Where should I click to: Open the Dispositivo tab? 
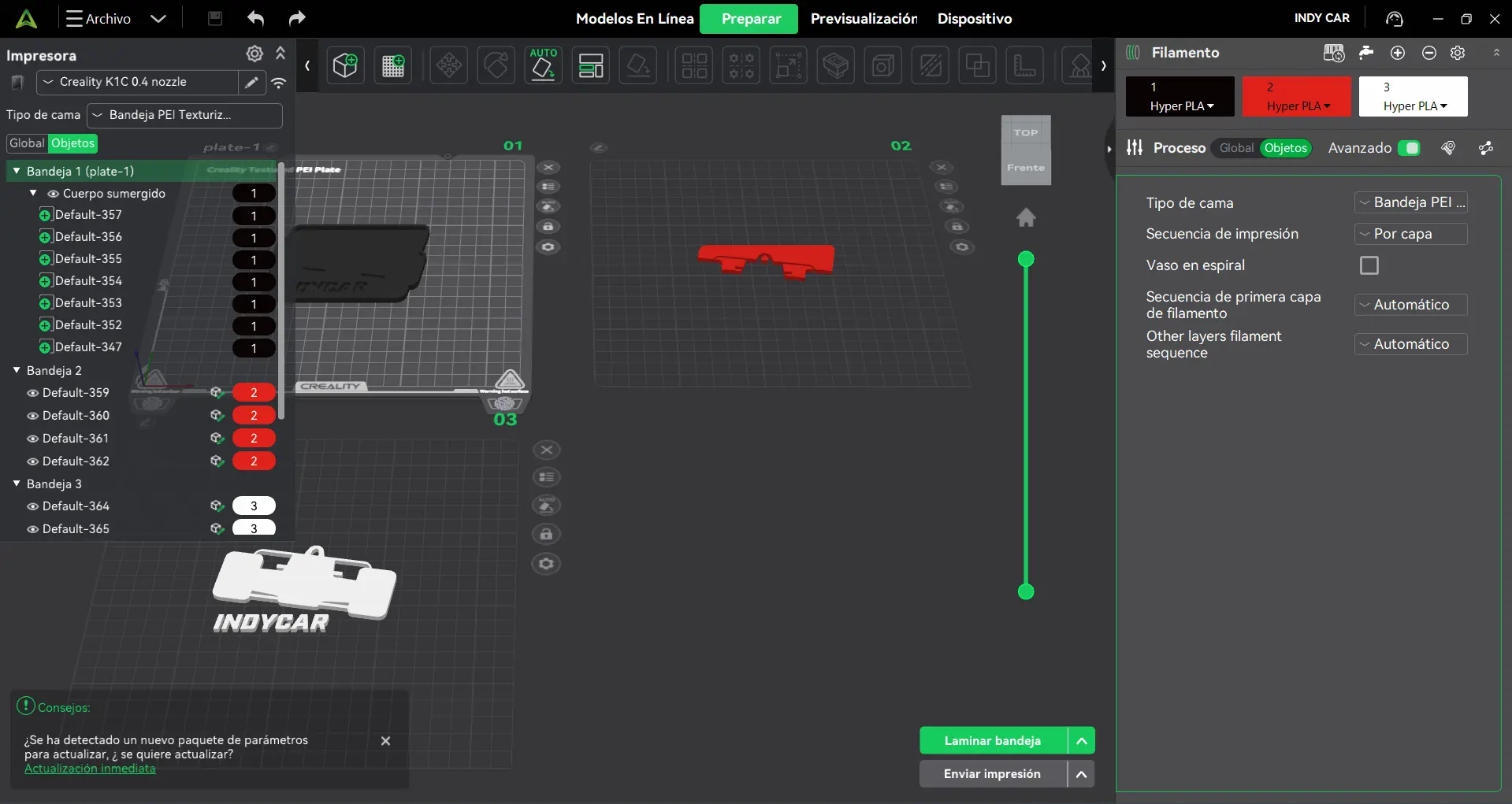(x=975, y=19)
